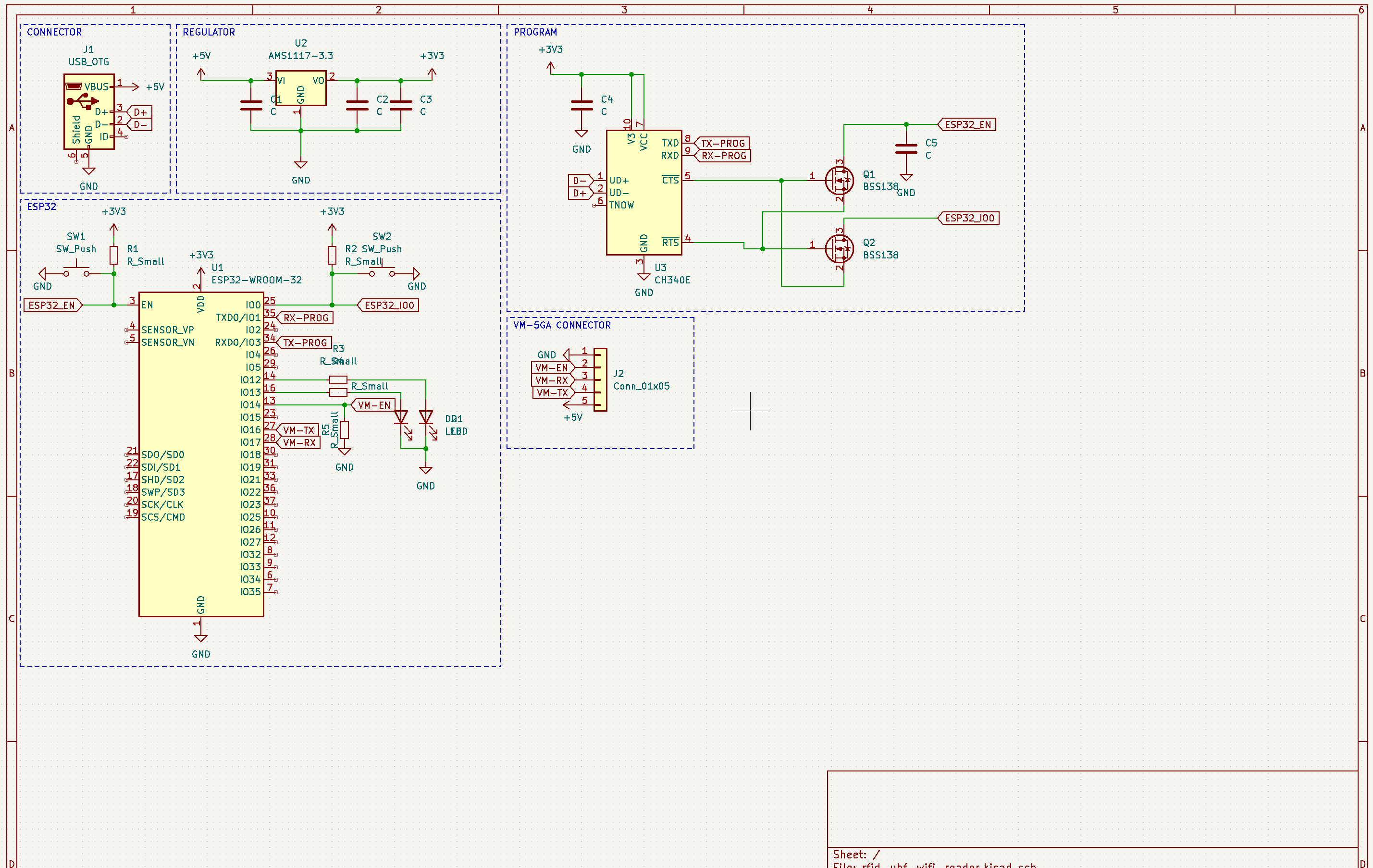The width and height of the screenshot is (1373, 868).
Task: Click the PROGRAM block title text
Action: pyautogui.click(x=535, y=32)
